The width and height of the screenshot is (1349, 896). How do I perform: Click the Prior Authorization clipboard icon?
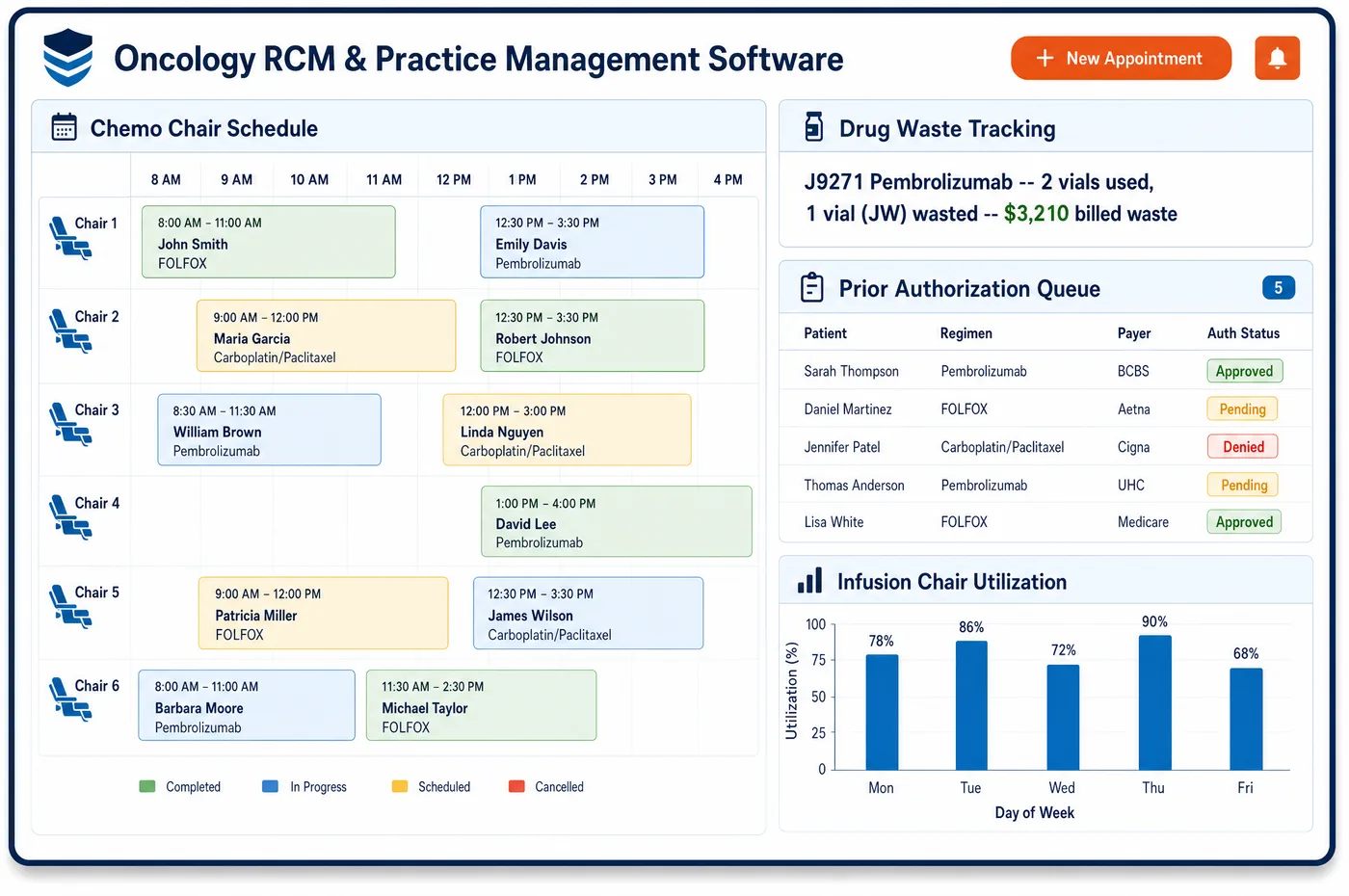tap(812, 288)
